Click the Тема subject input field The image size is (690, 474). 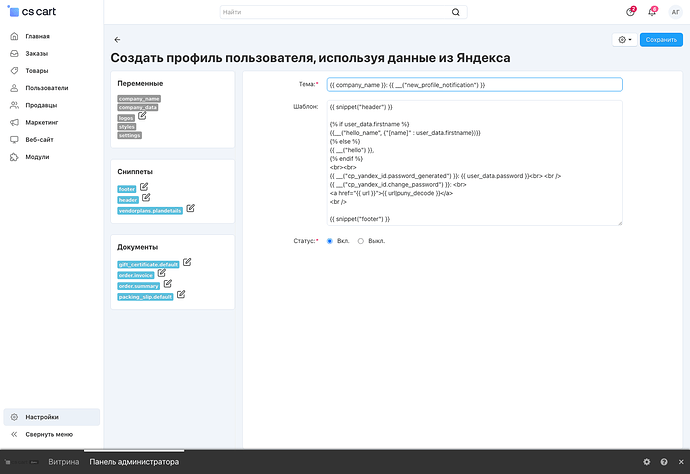pos(474,85)
